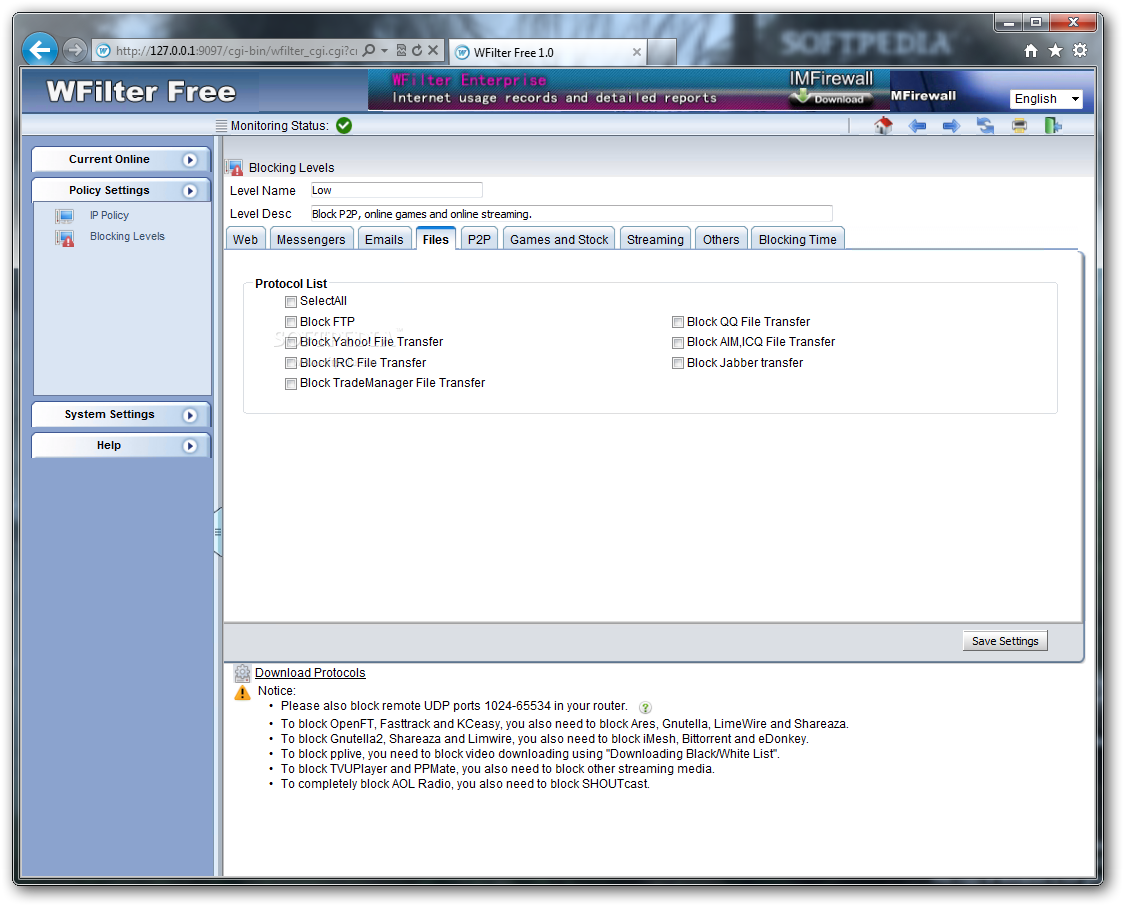
Task: Click the WFilter refresh toolbar icon
Action: pyautogui.click(x=986, y=126)
